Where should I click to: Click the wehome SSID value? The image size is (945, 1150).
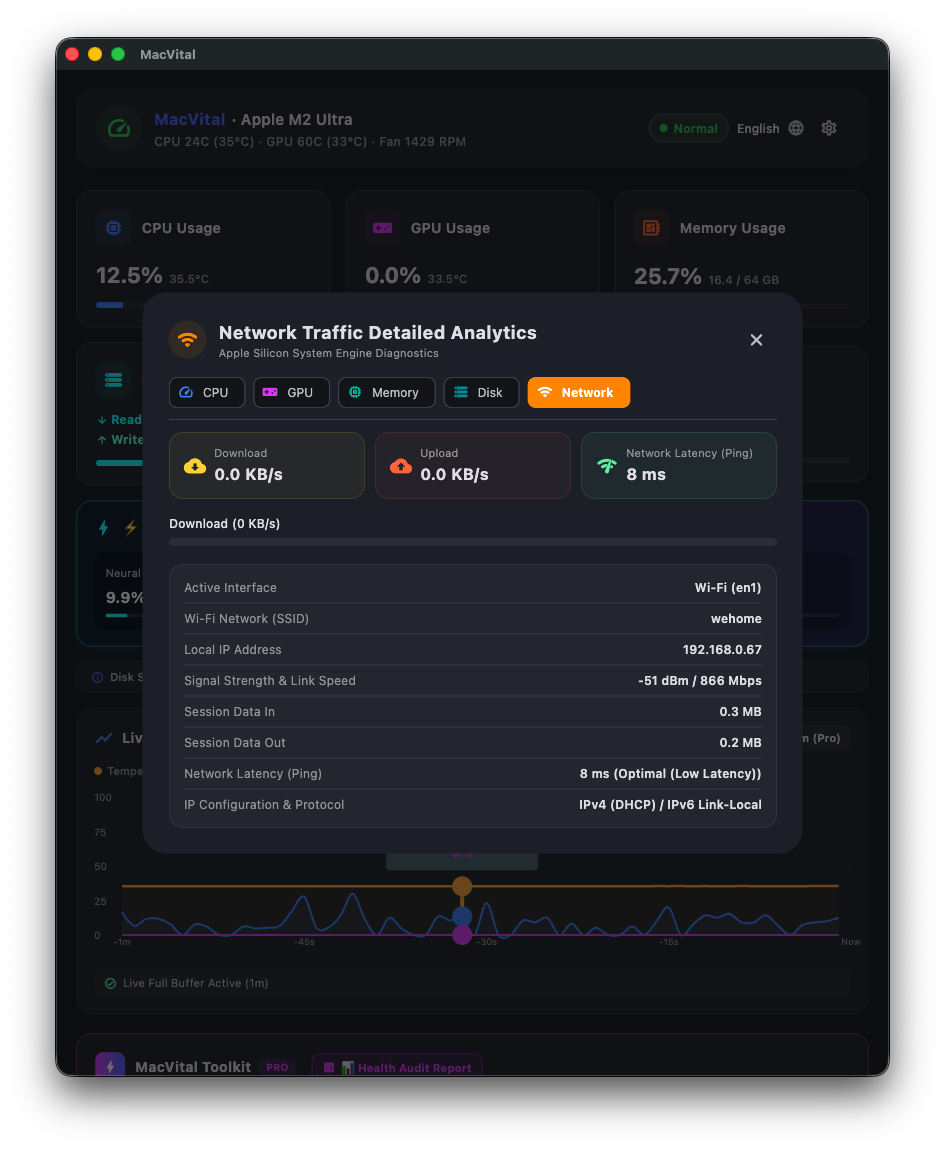click(736, 618)
